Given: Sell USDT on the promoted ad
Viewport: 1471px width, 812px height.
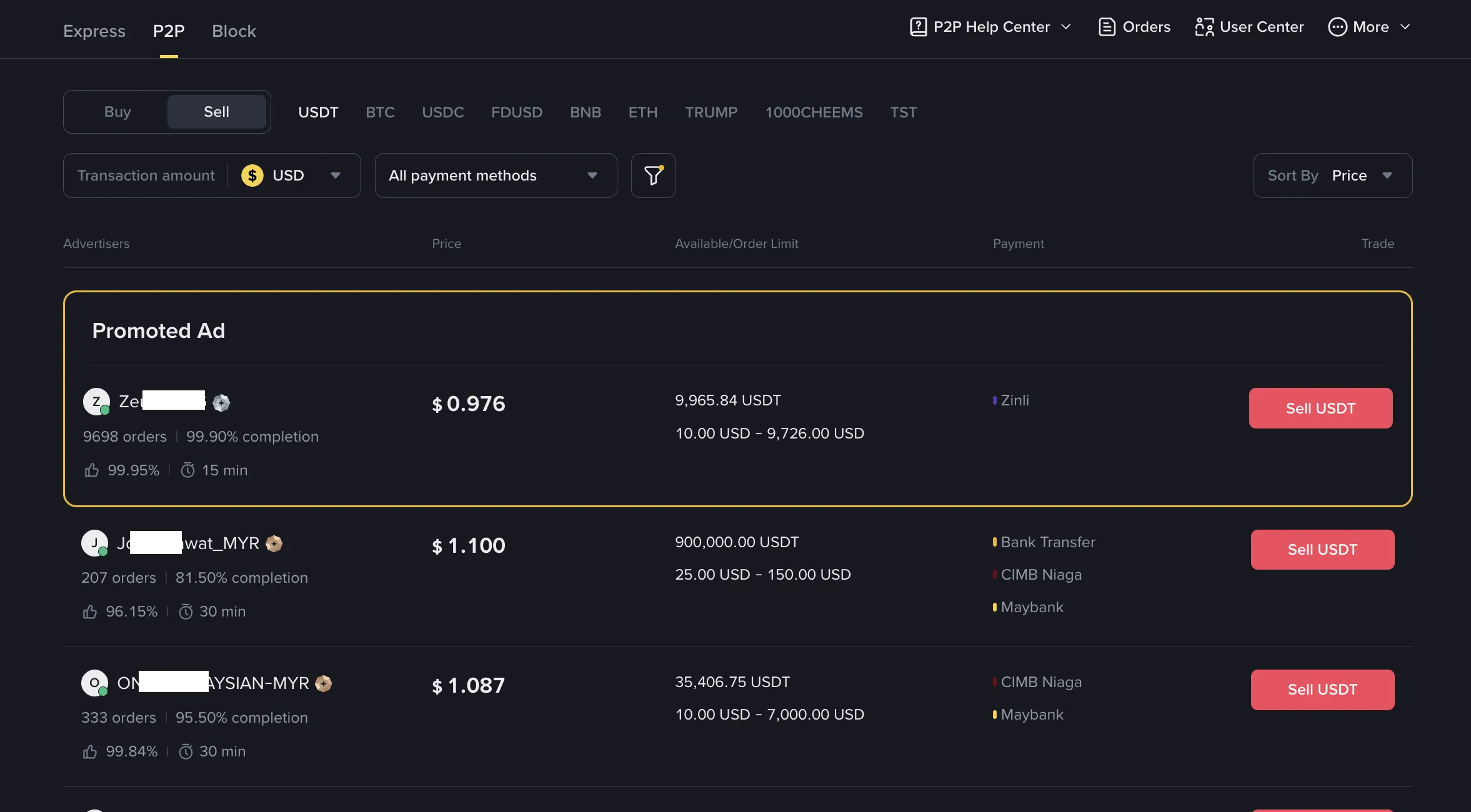Looking at the screenshot, I should pyautogui.click(x=1320, y=408).
